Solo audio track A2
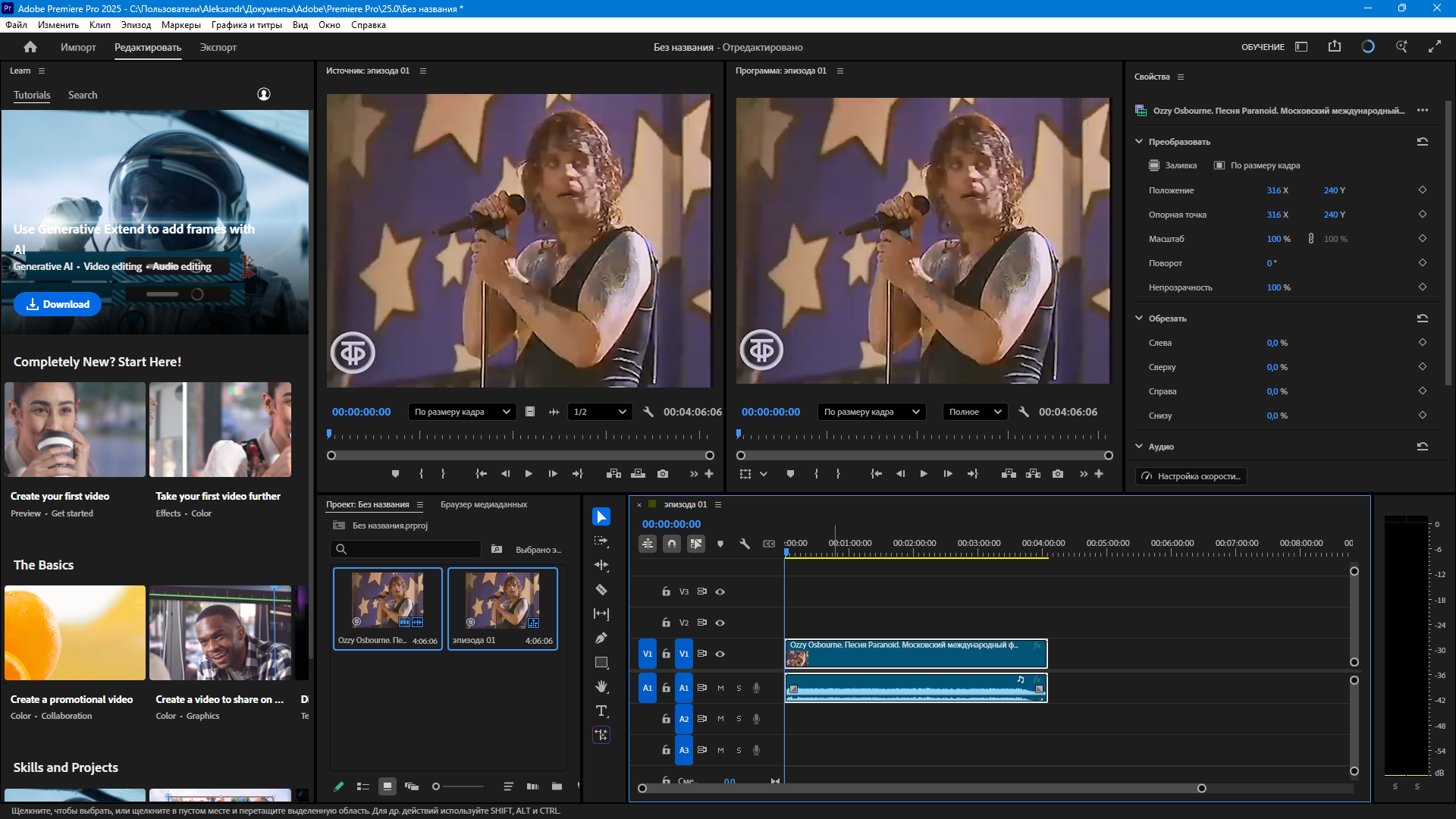The image size is (1456, 819). [x=739, y=719]
